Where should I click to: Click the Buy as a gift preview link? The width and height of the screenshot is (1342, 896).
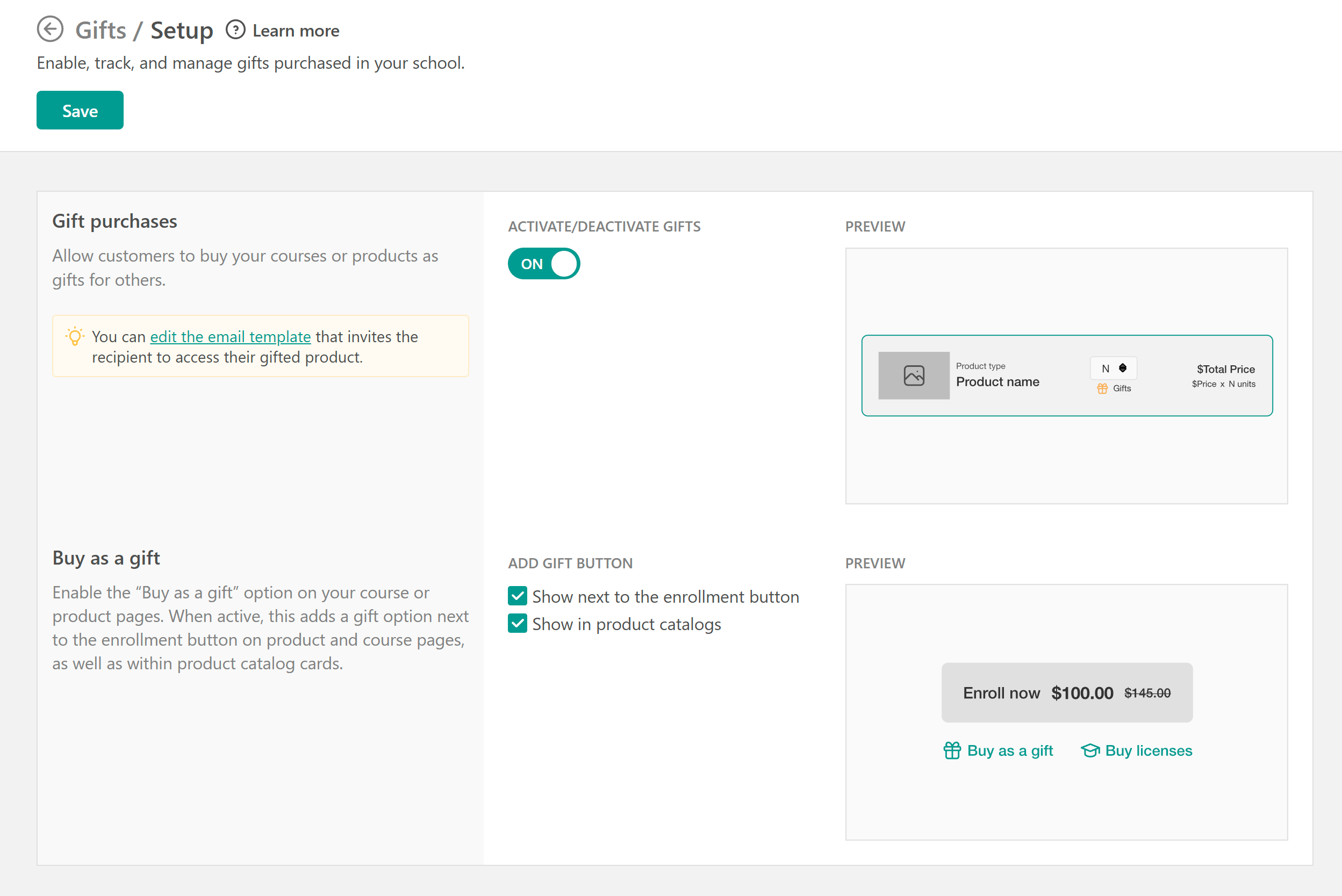pos(1009,750)
